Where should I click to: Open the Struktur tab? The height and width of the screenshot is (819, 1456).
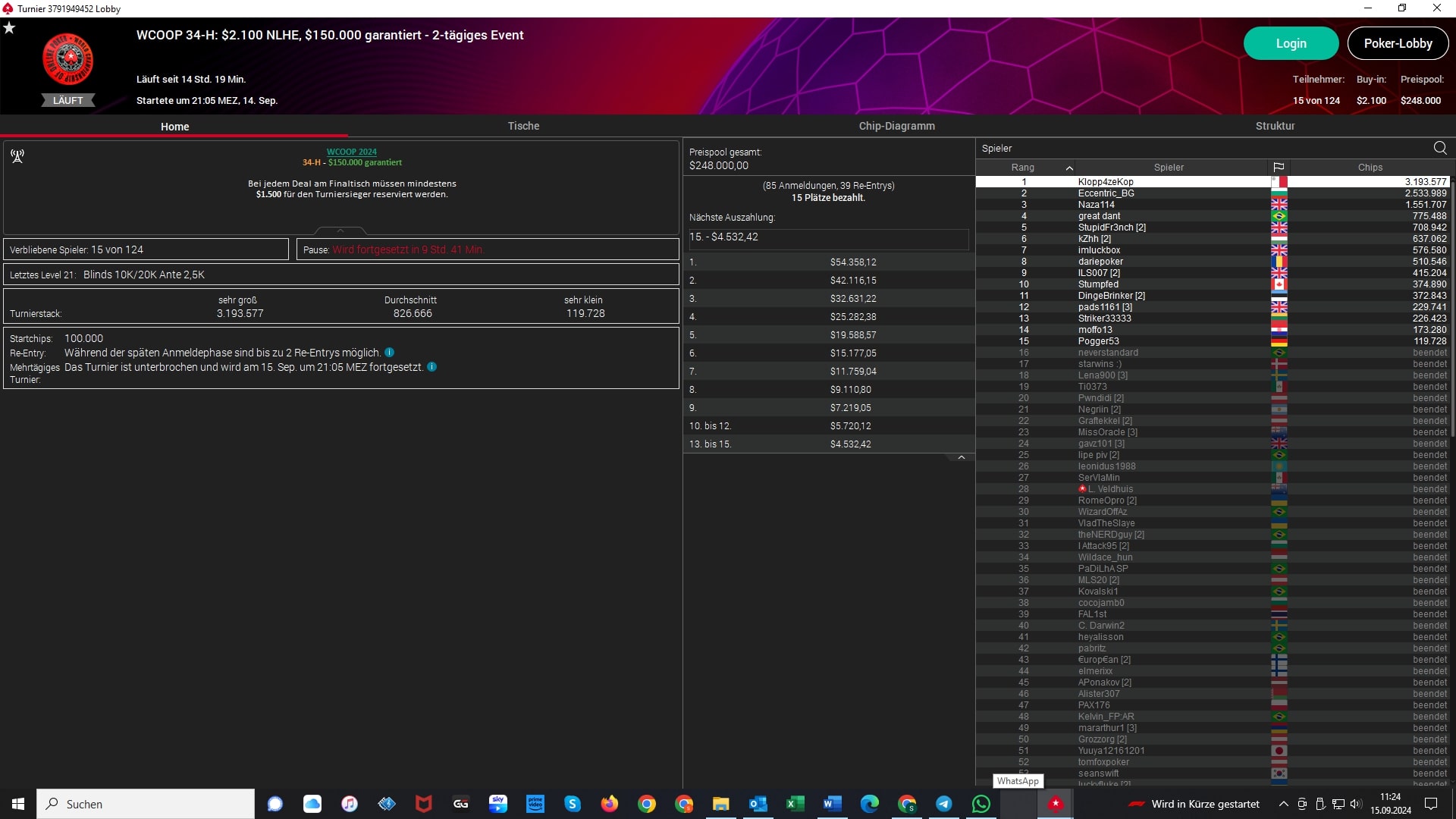(x=1275, y=126)
